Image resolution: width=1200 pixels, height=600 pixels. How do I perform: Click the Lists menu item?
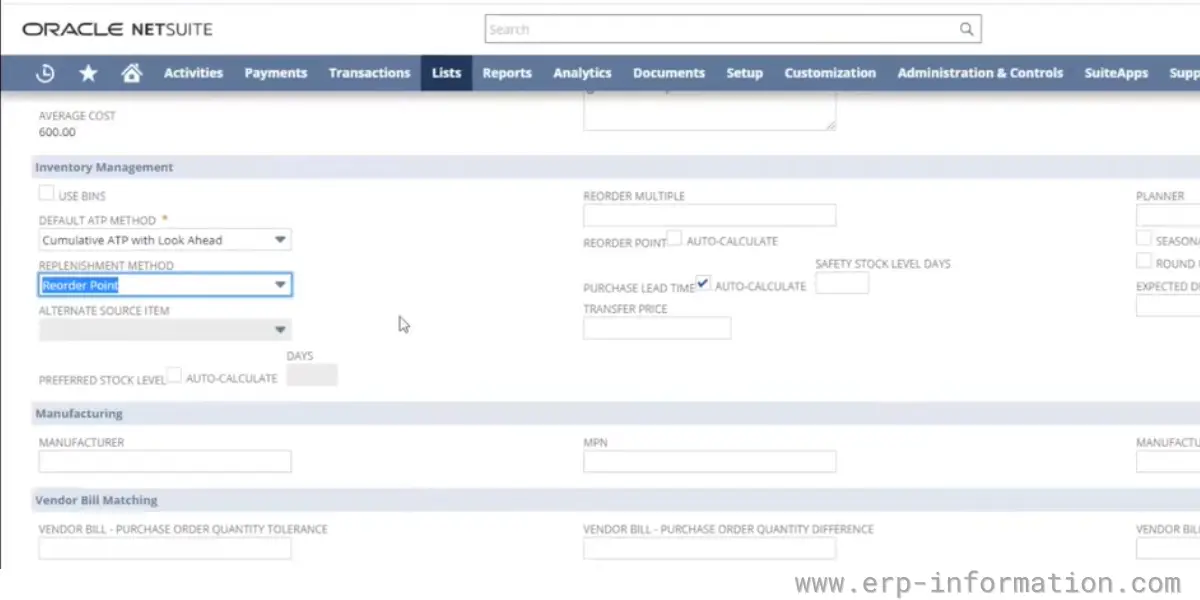click(446, 73)
